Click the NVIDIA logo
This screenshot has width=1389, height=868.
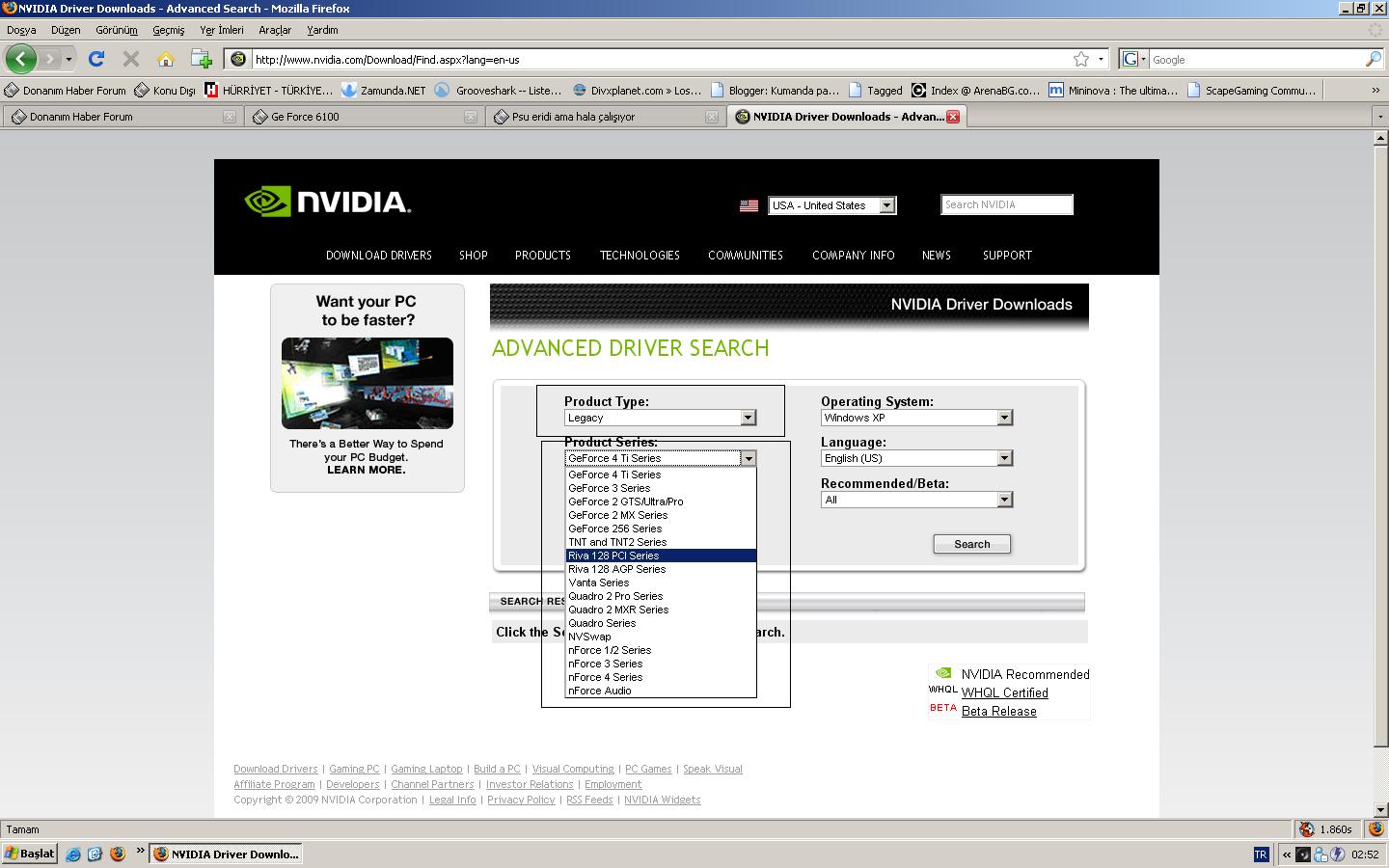pyautogui.click(x=328, y=201)
